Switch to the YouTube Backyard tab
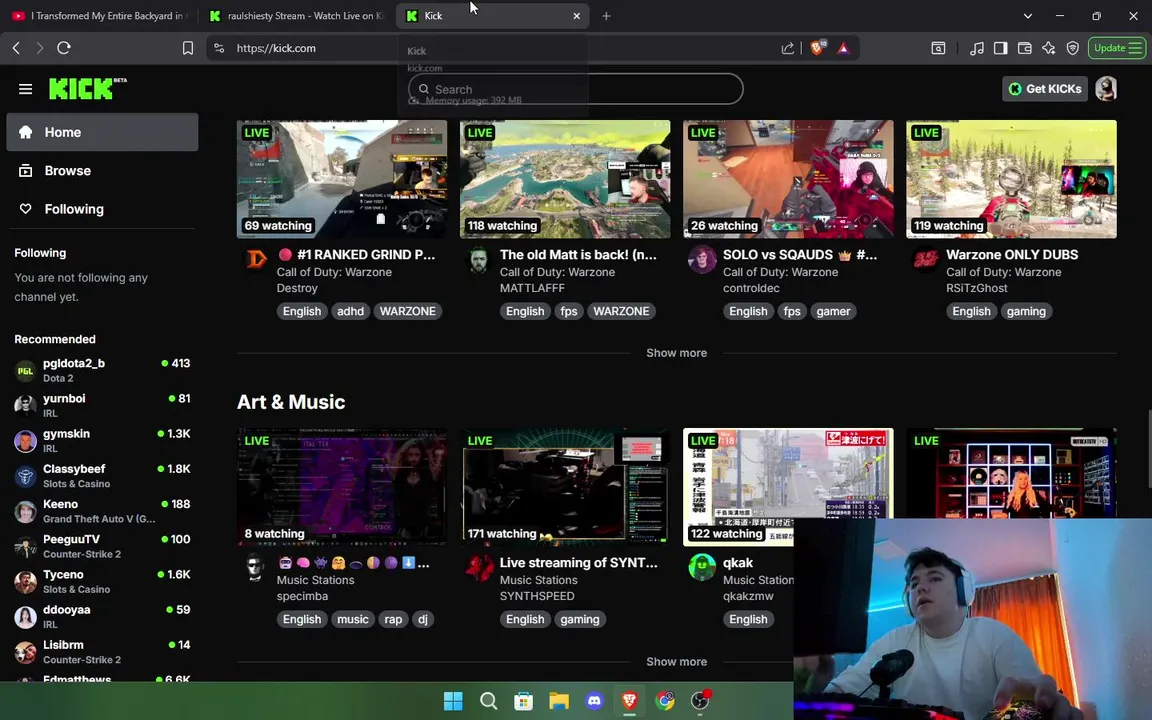The image size is (1152, 720). pos(99,15)
